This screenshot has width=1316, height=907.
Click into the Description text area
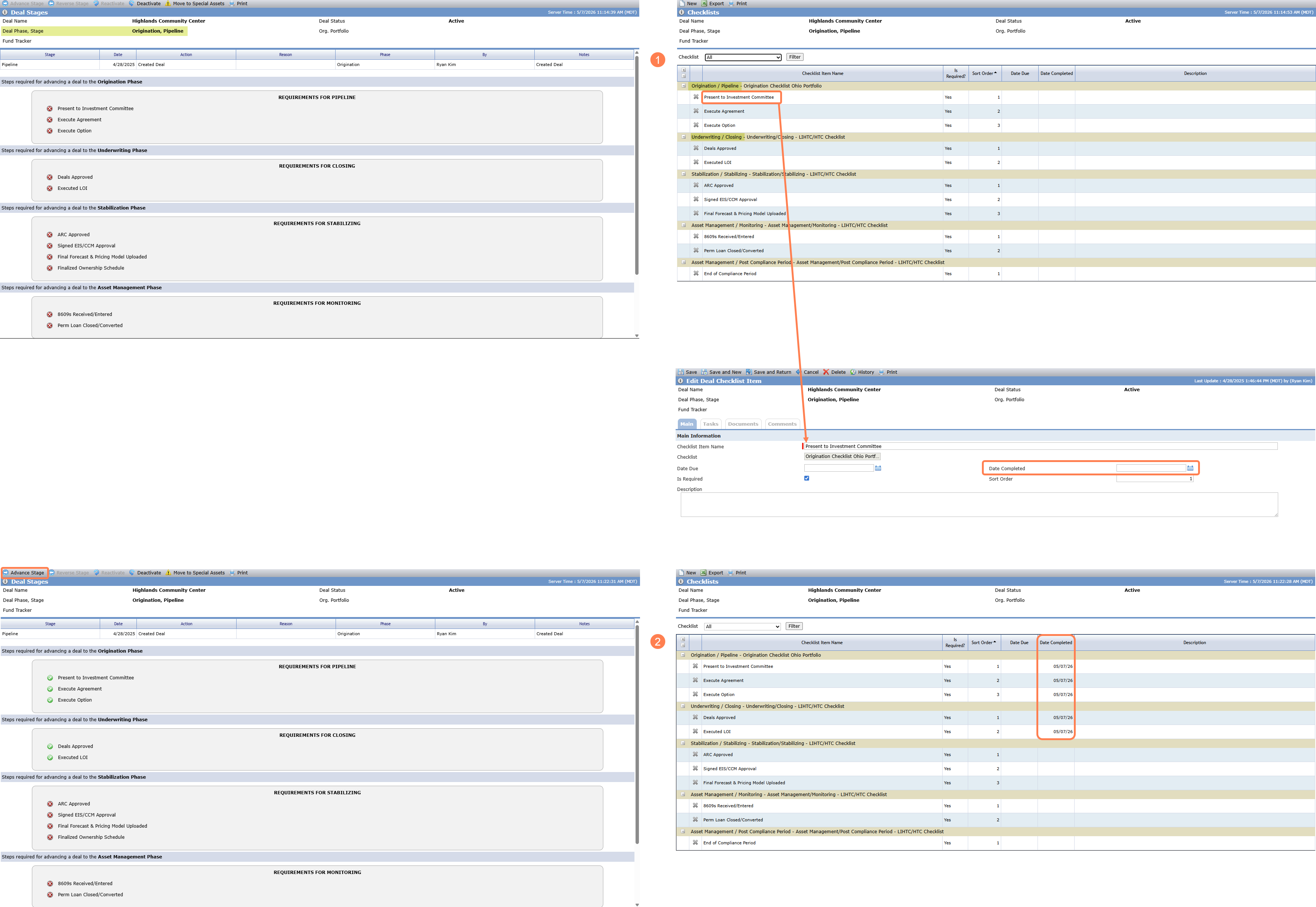979,505
